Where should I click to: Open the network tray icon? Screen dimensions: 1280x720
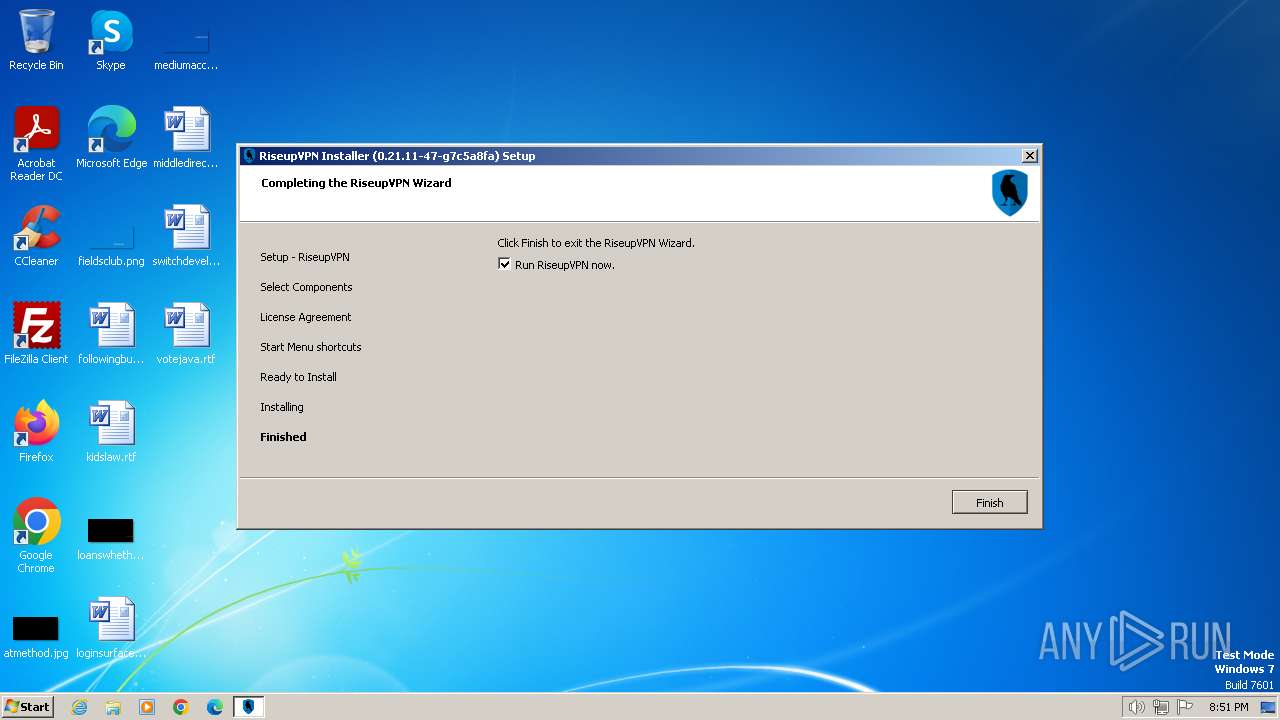tap(1161, 707)
